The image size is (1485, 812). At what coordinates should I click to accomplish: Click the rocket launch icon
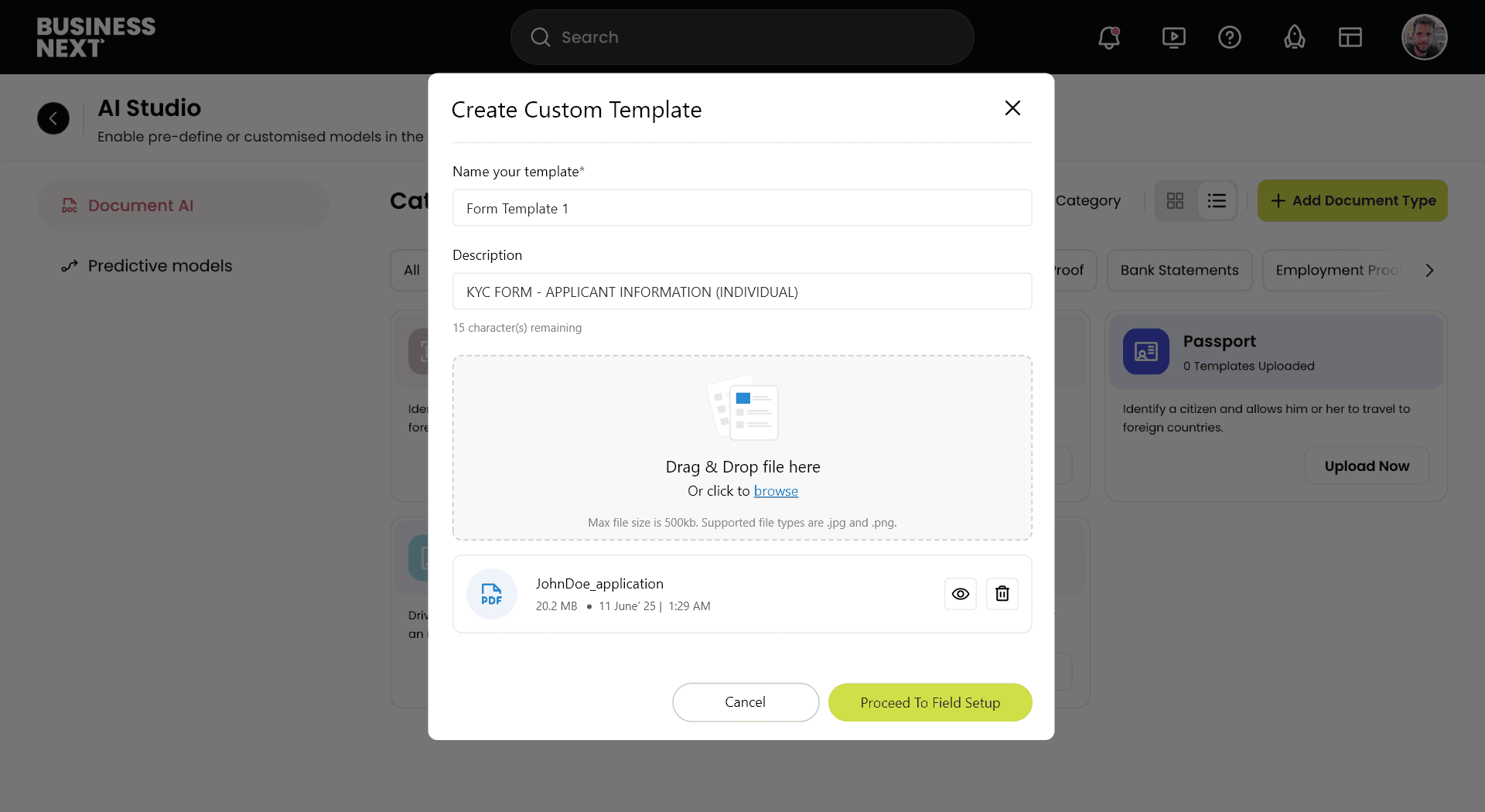click(1294, 37)
